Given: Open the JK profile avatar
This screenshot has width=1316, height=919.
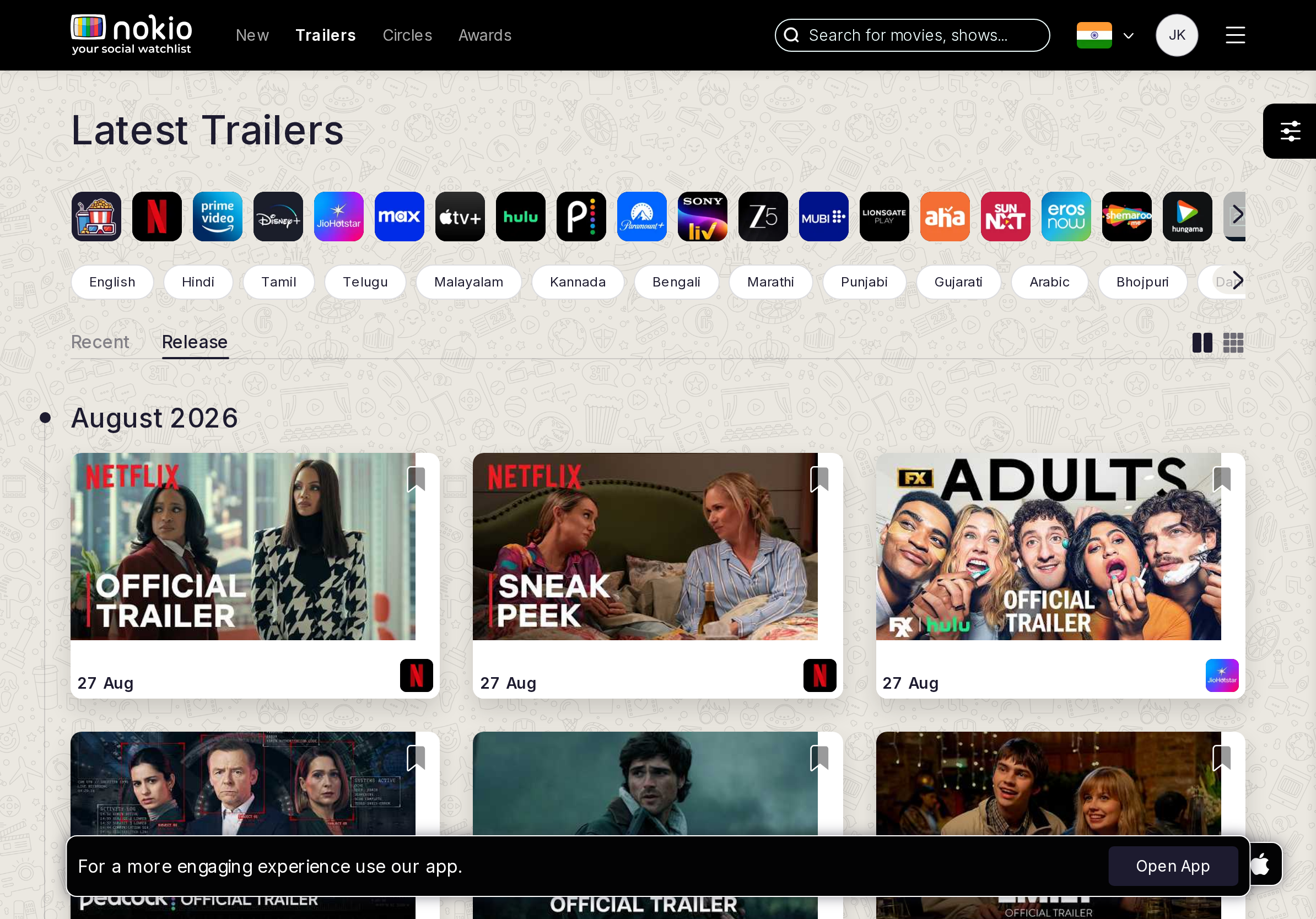Looking at the screenshot, I should click(1177, 35).
